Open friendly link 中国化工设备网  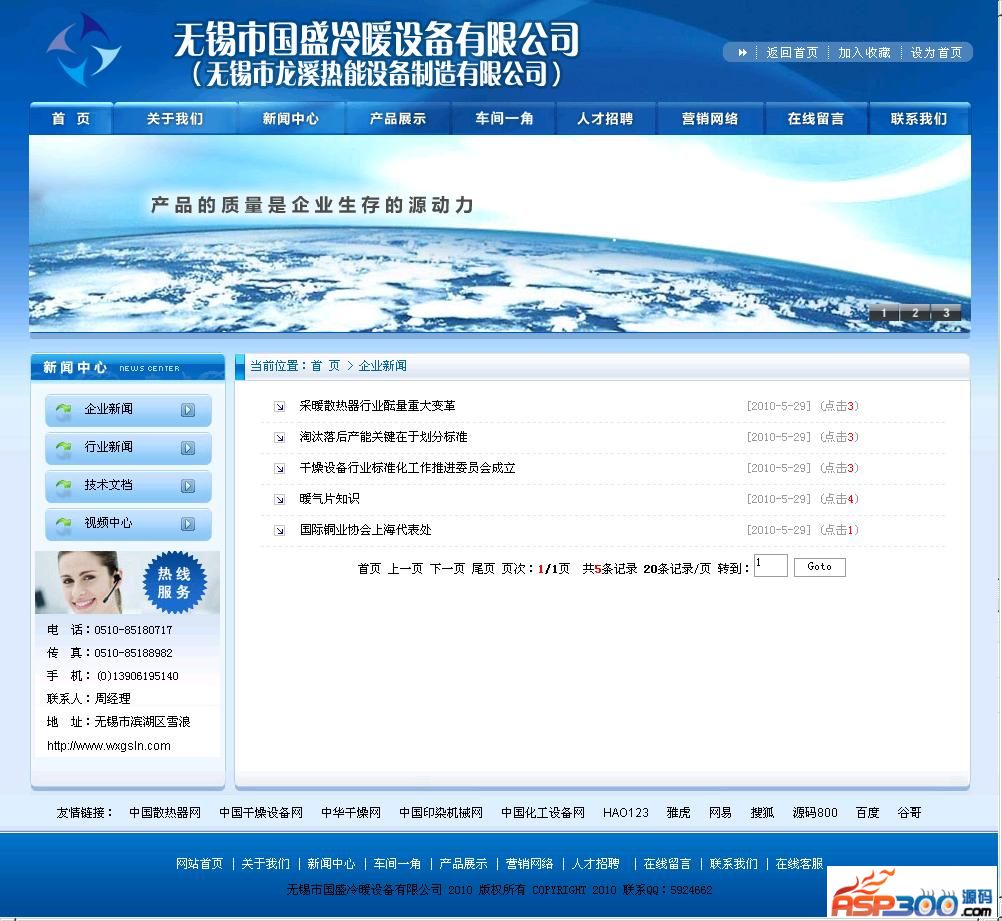(x=543, y=813)
